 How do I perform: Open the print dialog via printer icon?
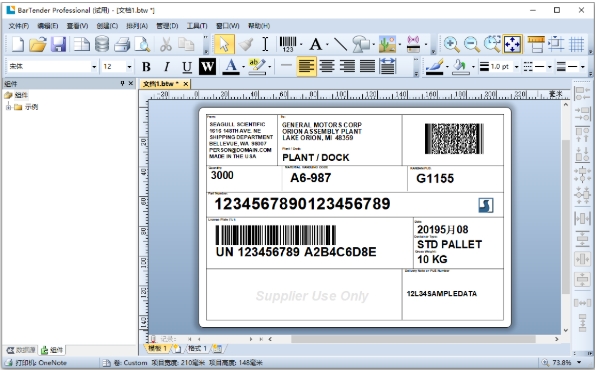pyautogui.click(x=122, y=44)
